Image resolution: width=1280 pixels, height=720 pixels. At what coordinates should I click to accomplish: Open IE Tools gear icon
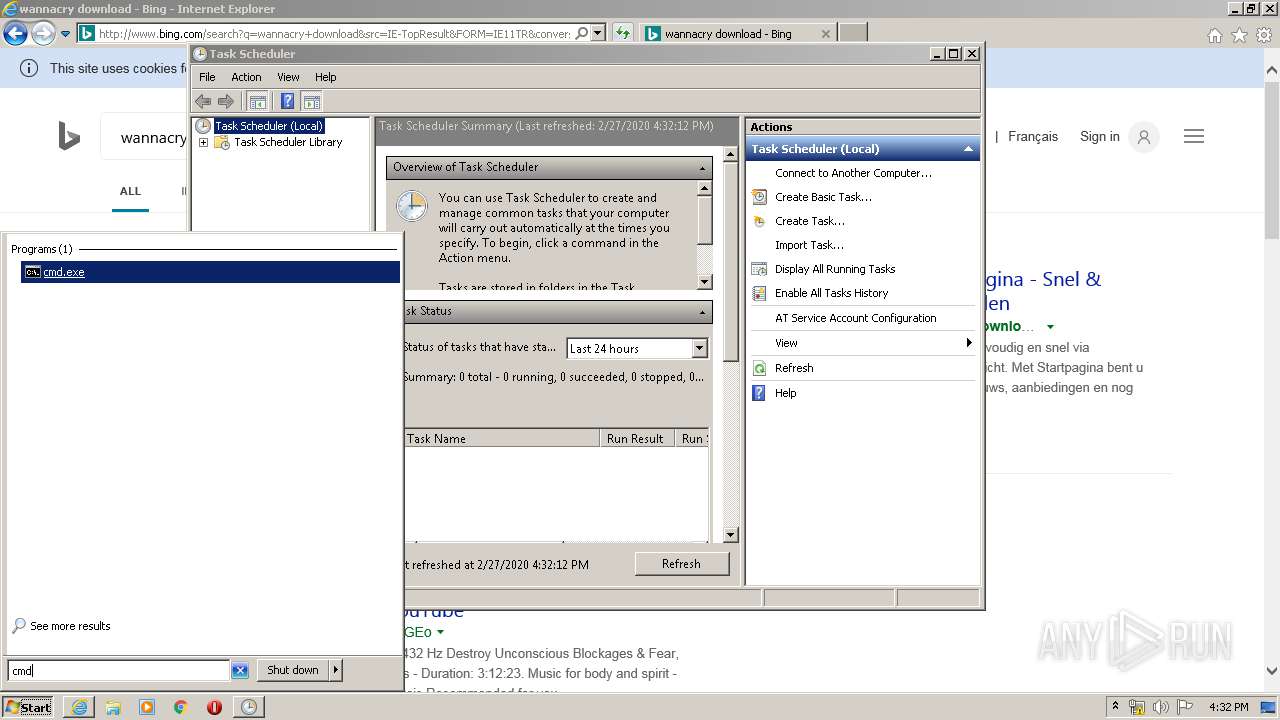pos(1264,35)
